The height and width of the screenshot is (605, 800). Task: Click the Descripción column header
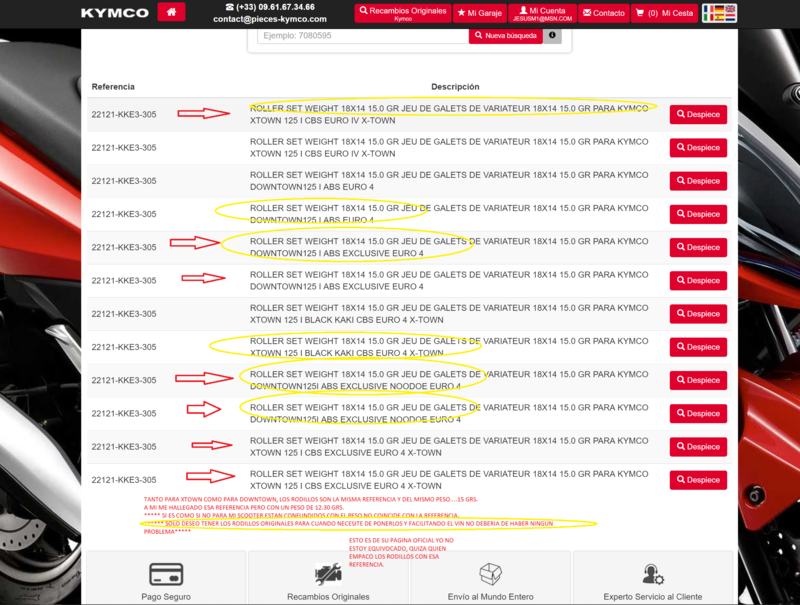point(455,87)
